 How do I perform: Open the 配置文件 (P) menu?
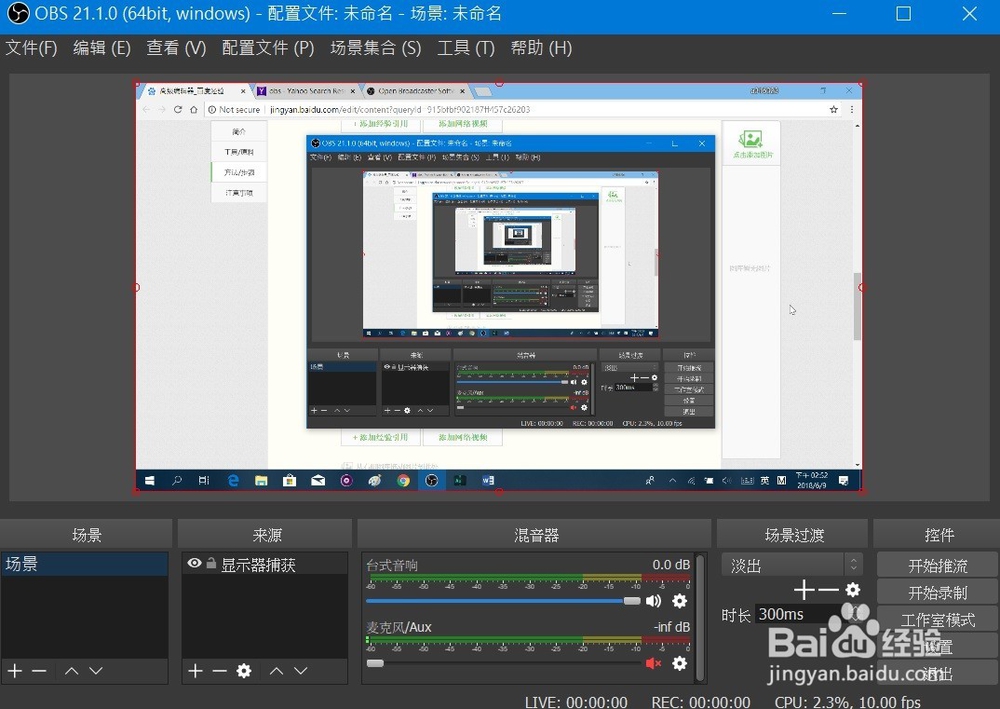point(268,48)
